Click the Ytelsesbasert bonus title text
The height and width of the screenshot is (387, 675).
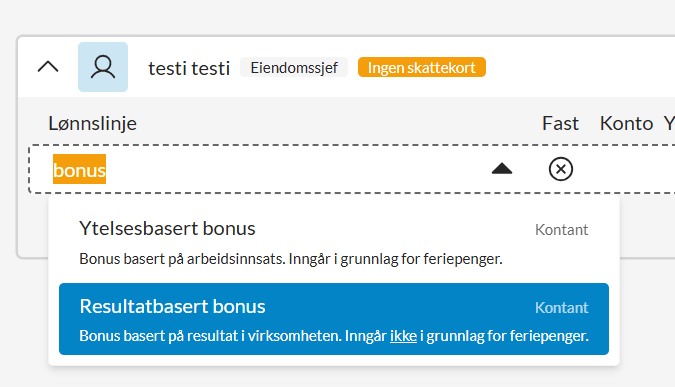pyautogui.click(x=167, y=229)
